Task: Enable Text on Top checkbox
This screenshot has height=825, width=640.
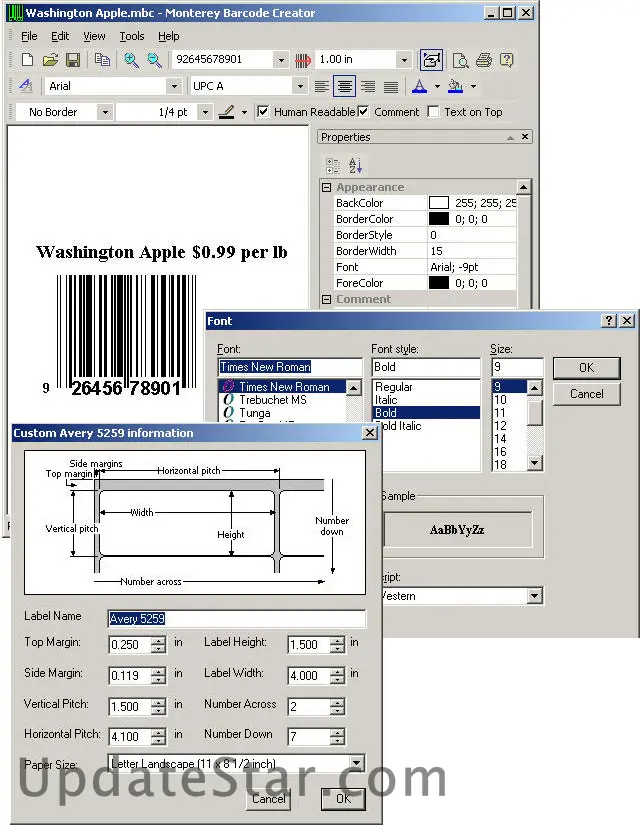Action: click(433, 112)
